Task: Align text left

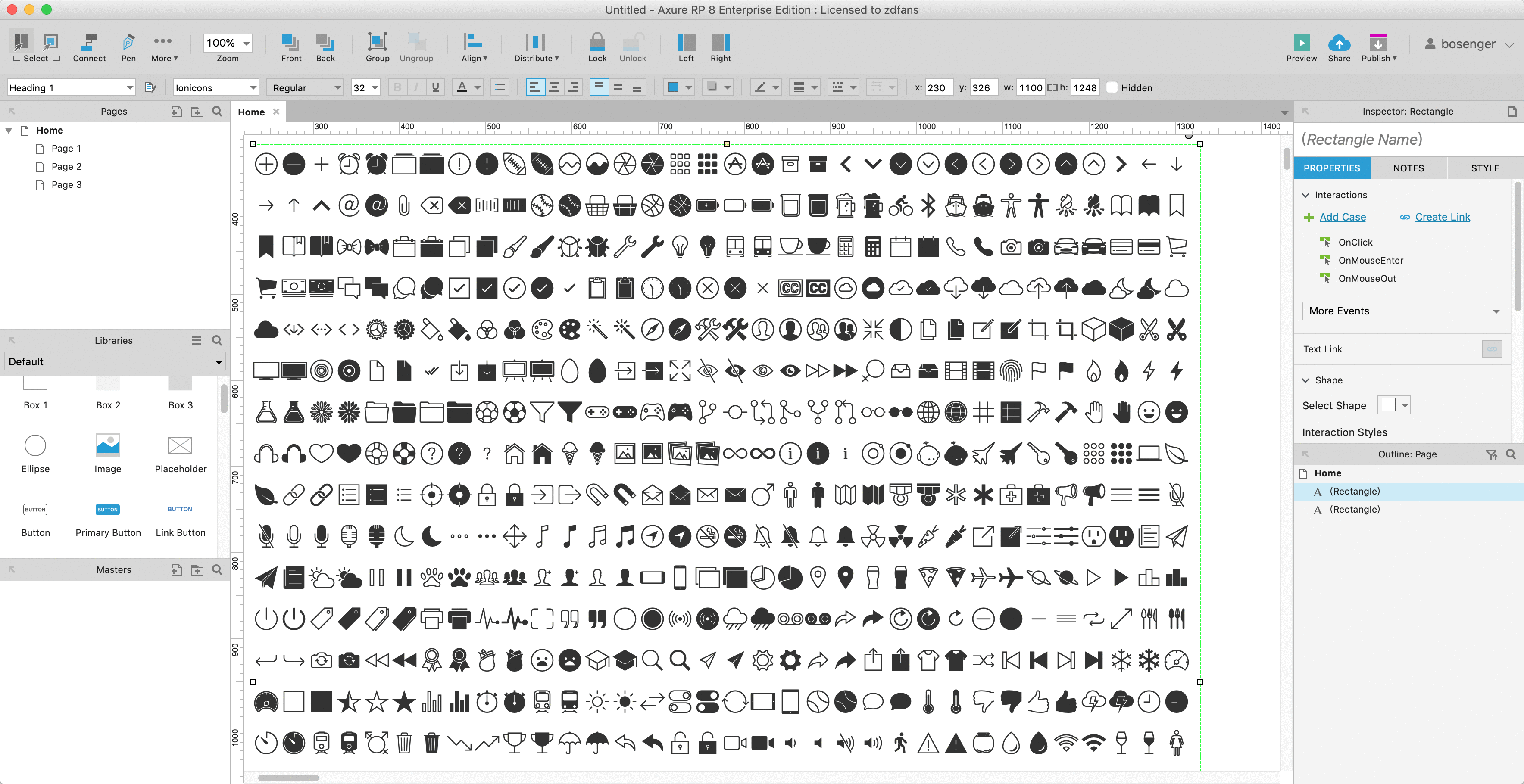Action: 535,87
